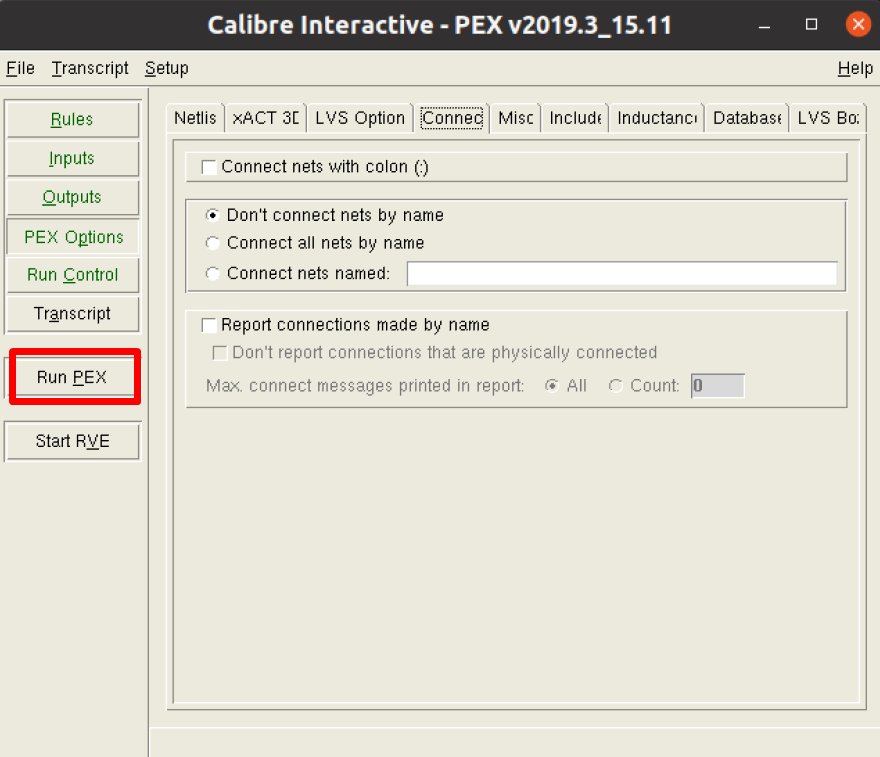Switch to the xACT 3D tab
Viewport: 880px width, 757px height.
[x=265, y=118]
